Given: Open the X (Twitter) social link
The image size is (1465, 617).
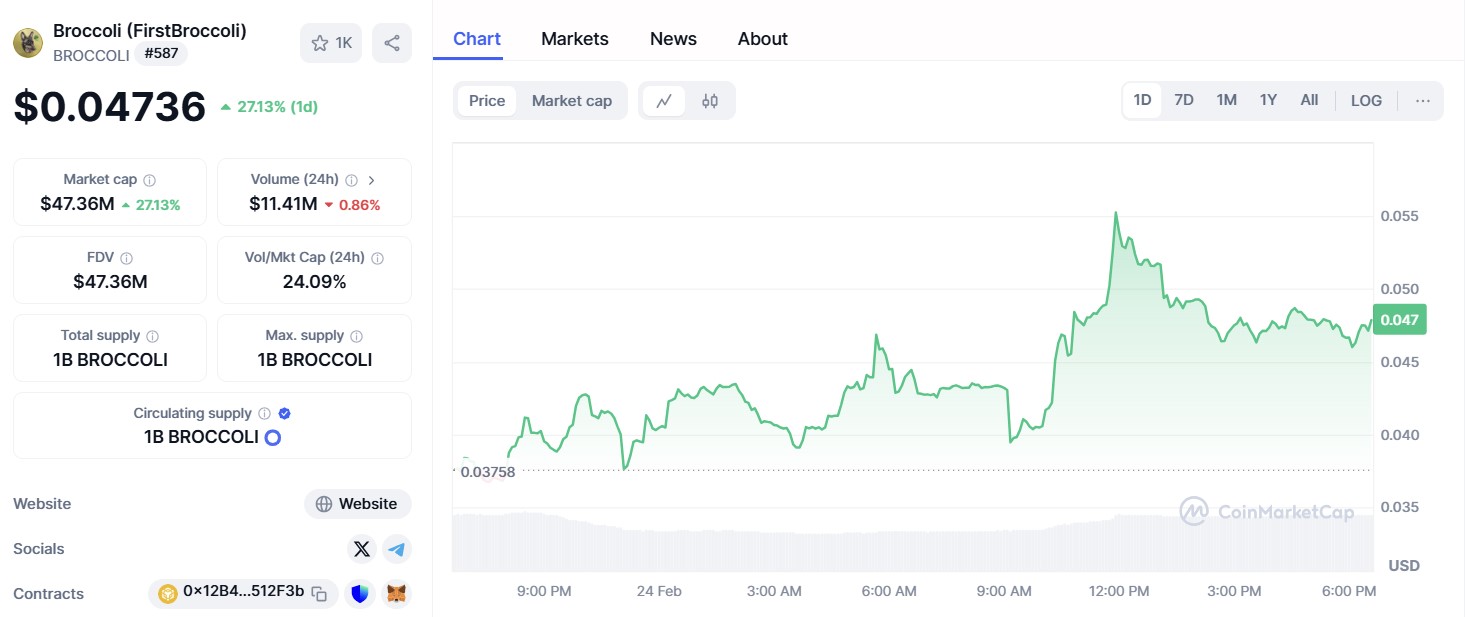Looking at the screenshot, I should point(362,549).
